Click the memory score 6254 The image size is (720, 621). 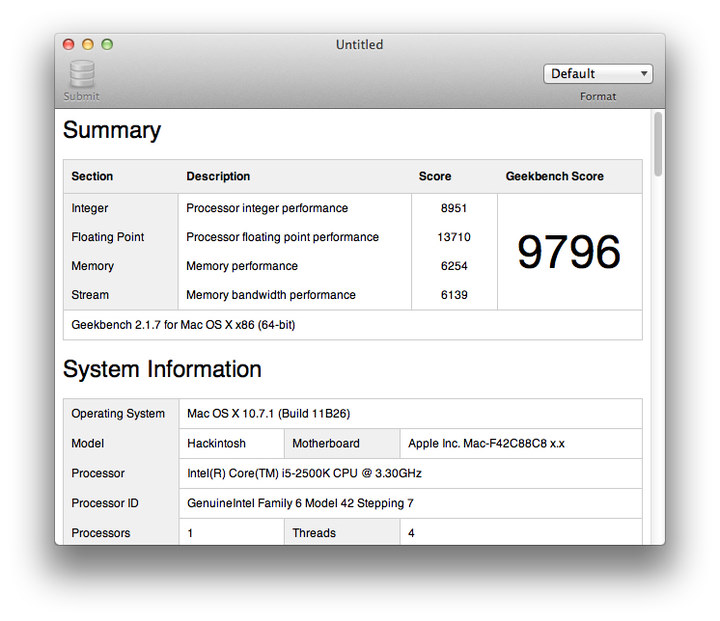coord(454,266)
